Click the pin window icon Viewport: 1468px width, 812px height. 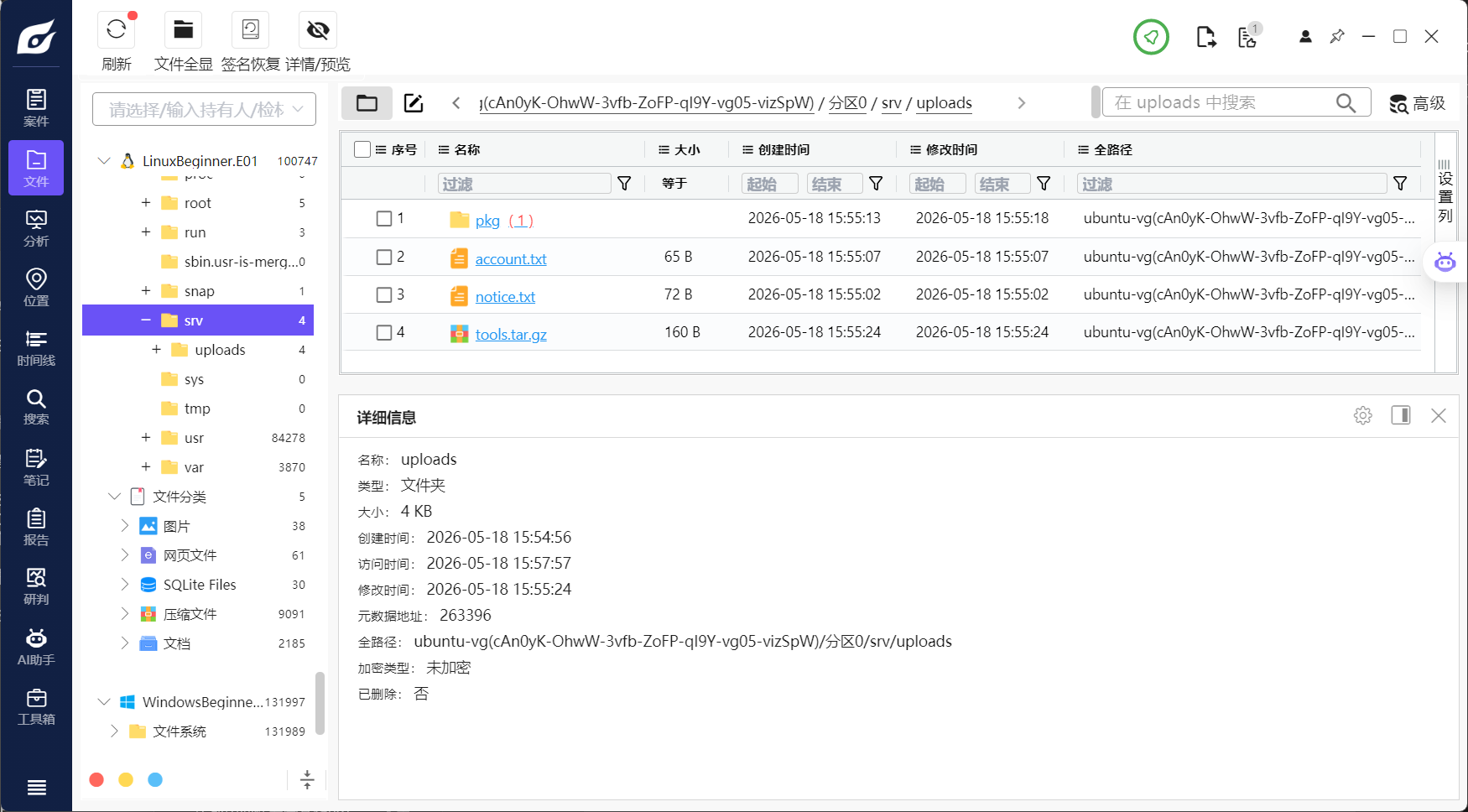click(x=1337, y=36)
